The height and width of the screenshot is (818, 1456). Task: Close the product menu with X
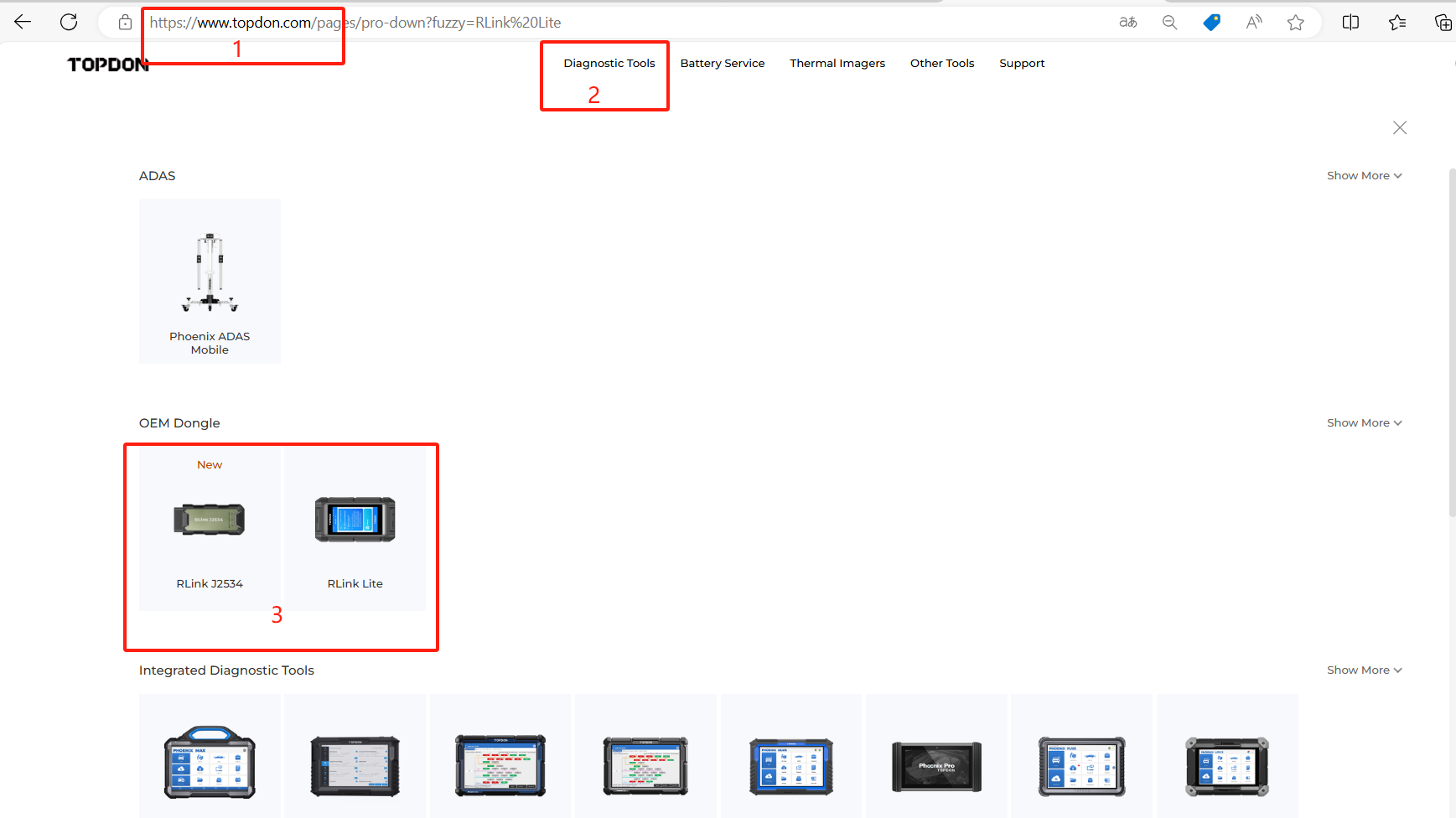pos(1400,127)
